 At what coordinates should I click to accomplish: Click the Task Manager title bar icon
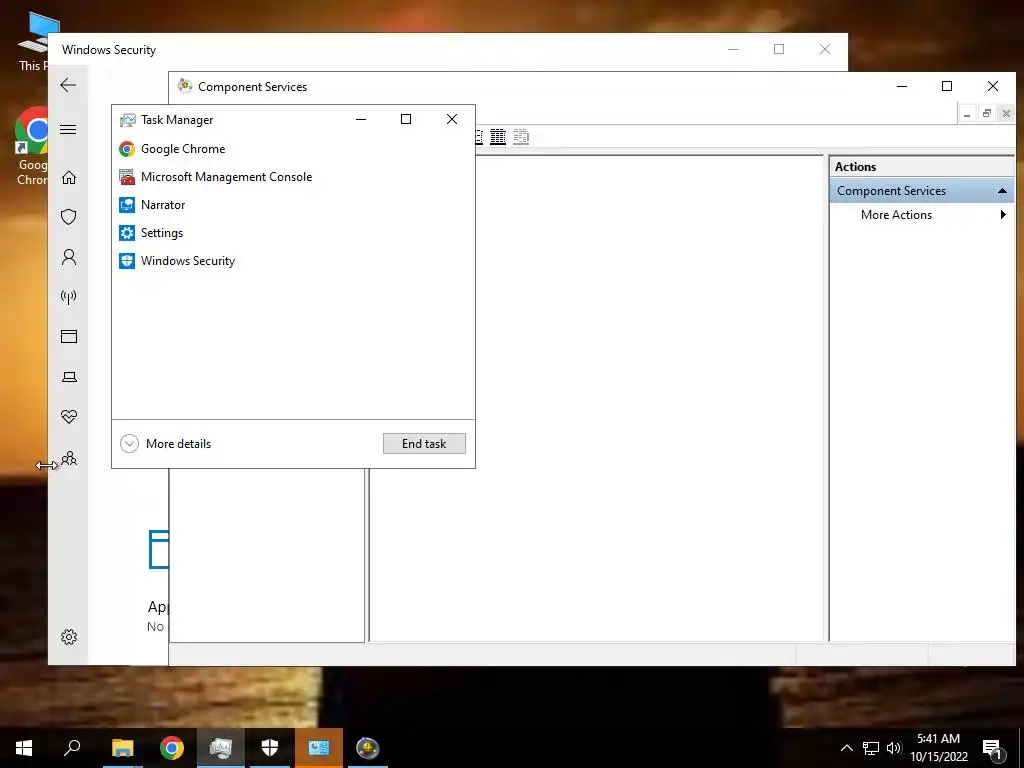pos(127,120)
